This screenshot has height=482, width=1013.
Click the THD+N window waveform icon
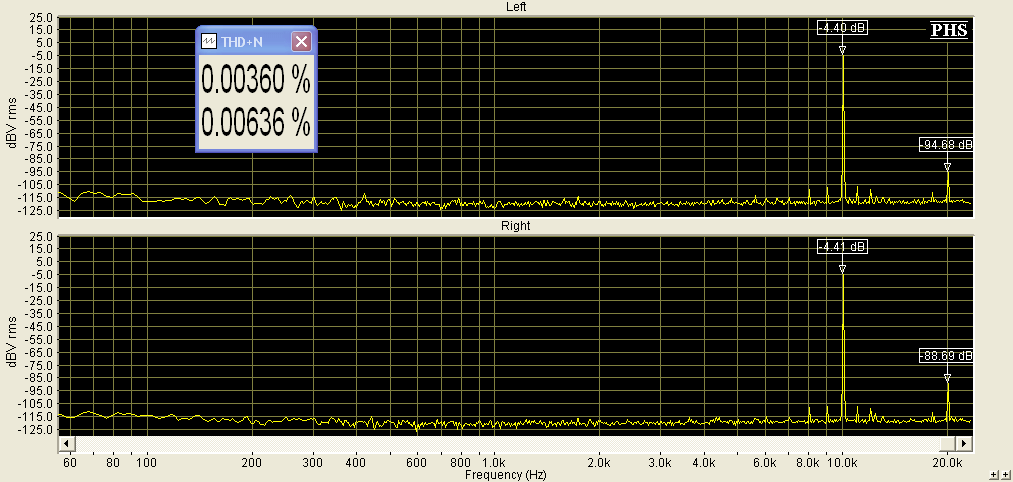(209, 42)
